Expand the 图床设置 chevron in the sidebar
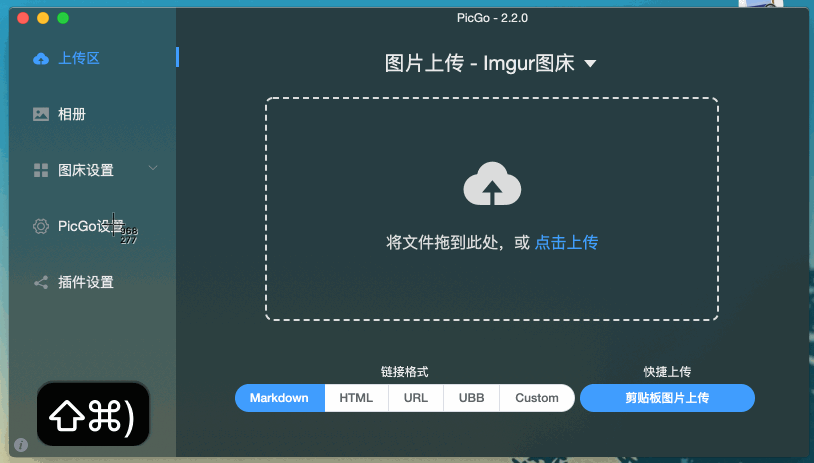Viewport: 814px width, 463px height. 153,168
